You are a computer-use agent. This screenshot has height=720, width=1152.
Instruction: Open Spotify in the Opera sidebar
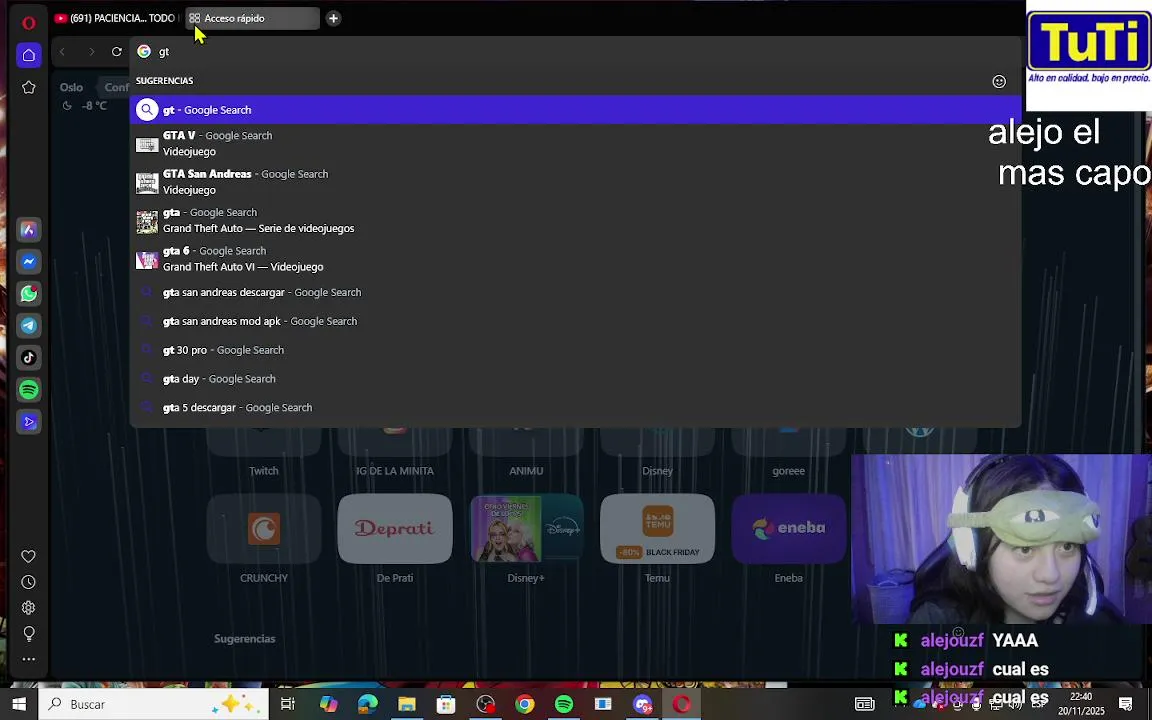29,389
